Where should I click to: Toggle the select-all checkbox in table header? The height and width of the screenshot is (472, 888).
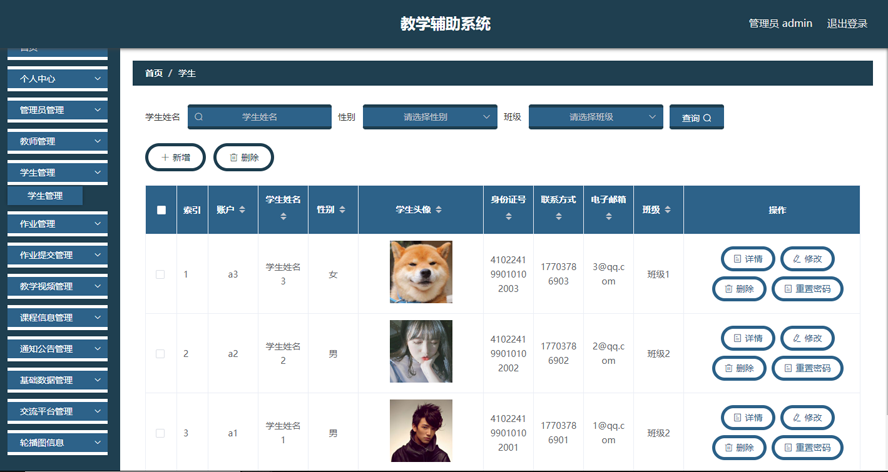161,210
